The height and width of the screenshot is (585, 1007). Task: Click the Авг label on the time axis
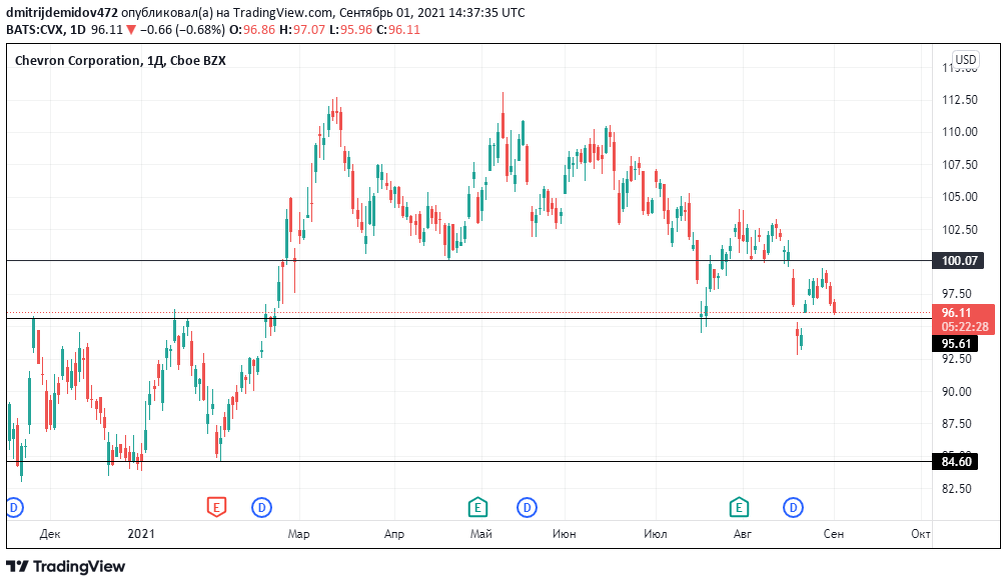click(x=742, y=534)
